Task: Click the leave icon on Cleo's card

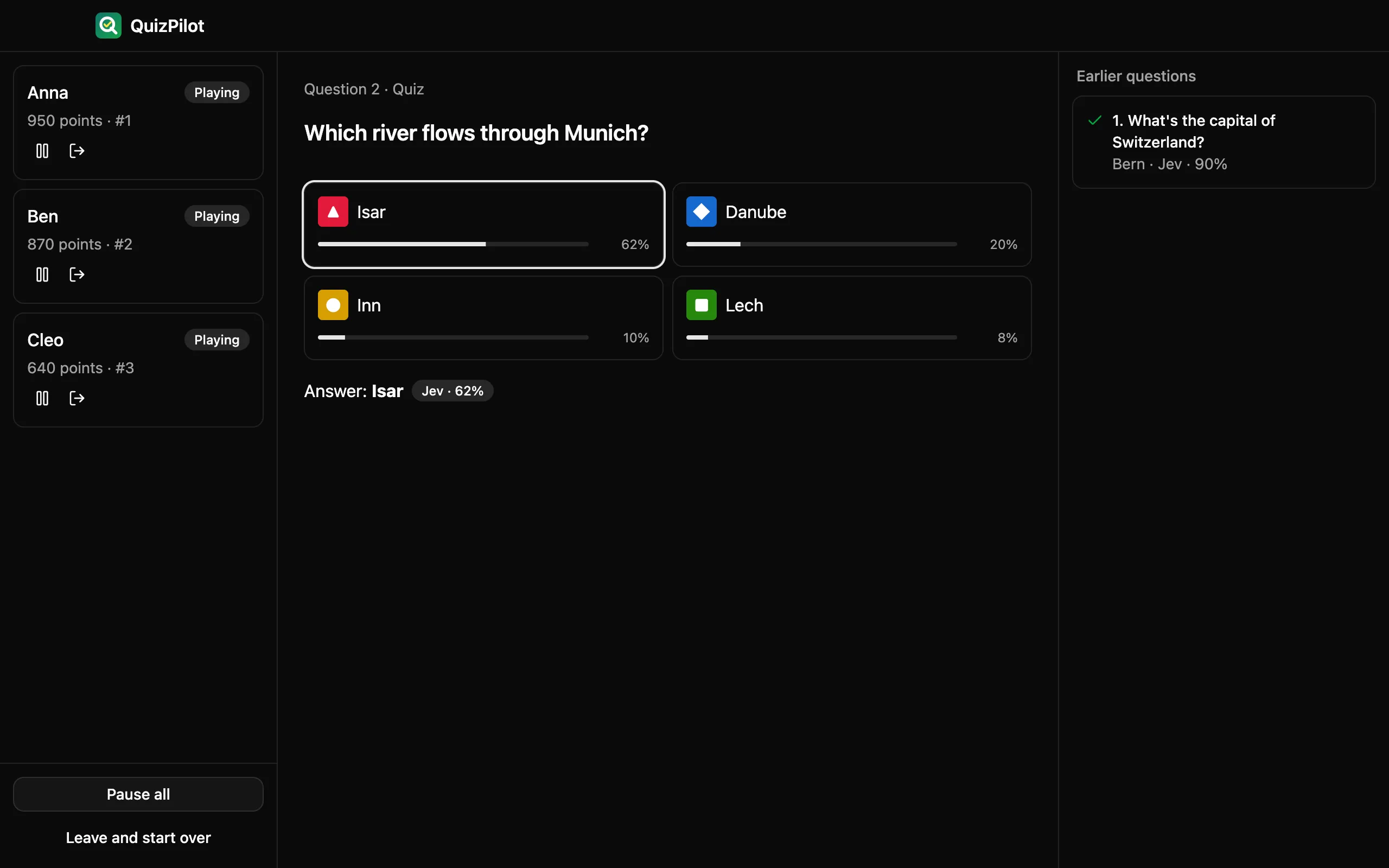Action: coord(77,398)
